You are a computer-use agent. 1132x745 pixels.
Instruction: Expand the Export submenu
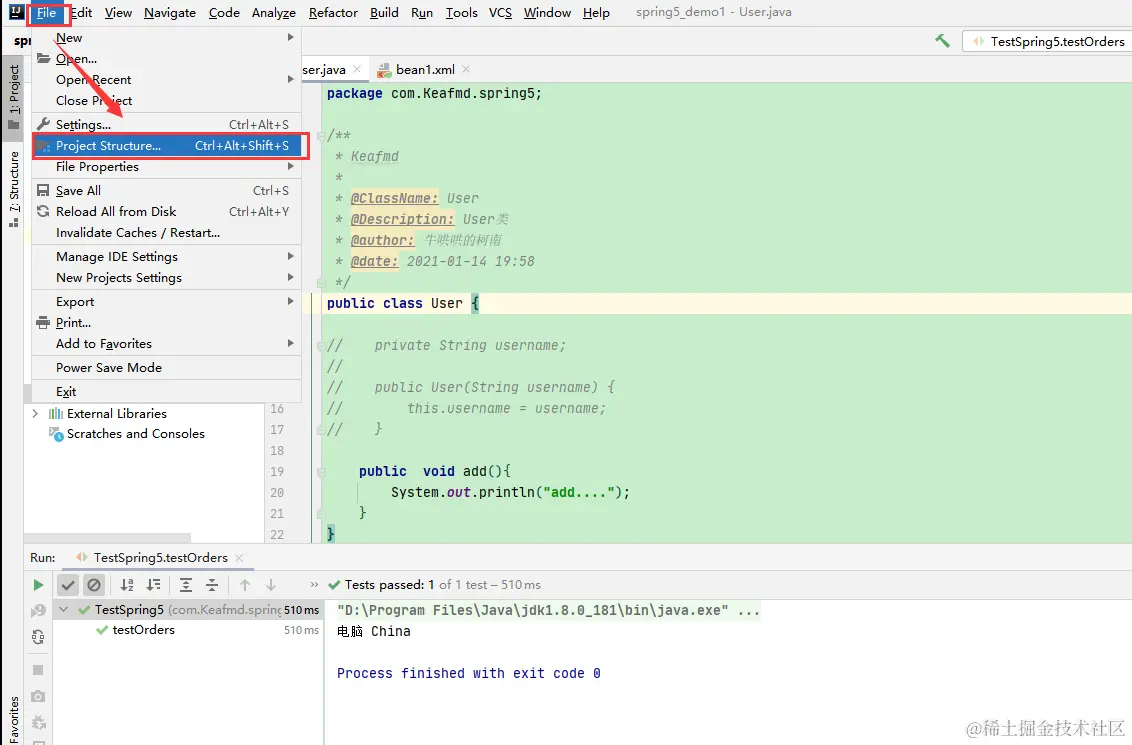[166, 302]
